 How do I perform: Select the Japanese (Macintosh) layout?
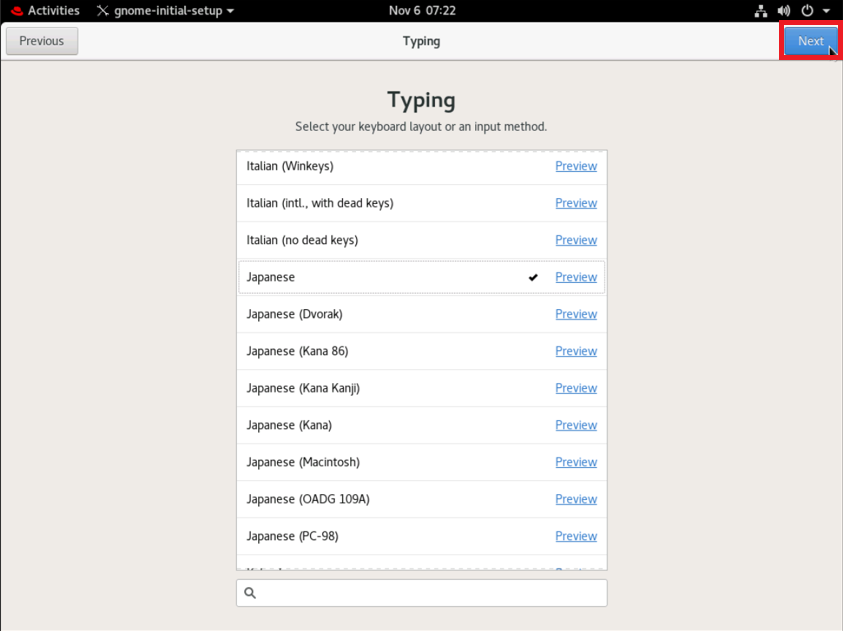point(303,462)
